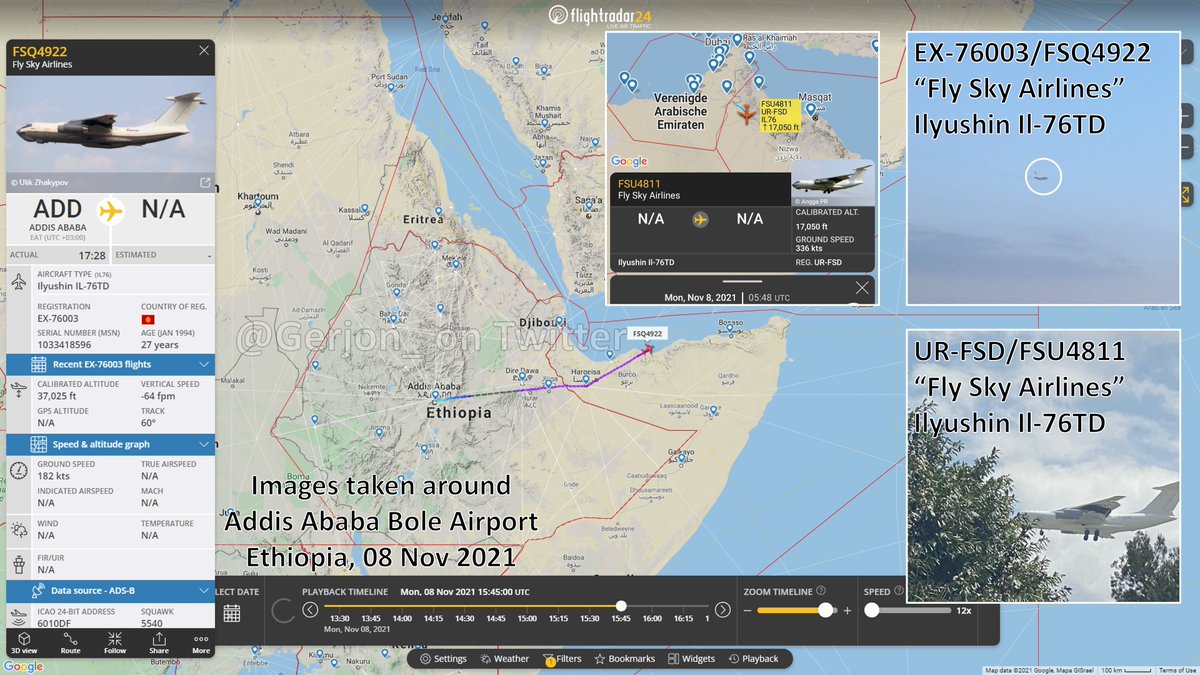Click the FSQ4922 label on the map
This screenshot has height=675, width=1200.
(x=648, y=333)
